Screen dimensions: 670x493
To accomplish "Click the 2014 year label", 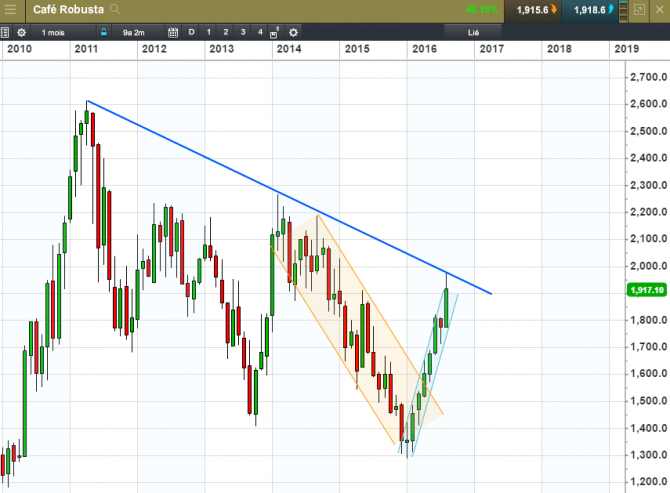I will [289, 49].
